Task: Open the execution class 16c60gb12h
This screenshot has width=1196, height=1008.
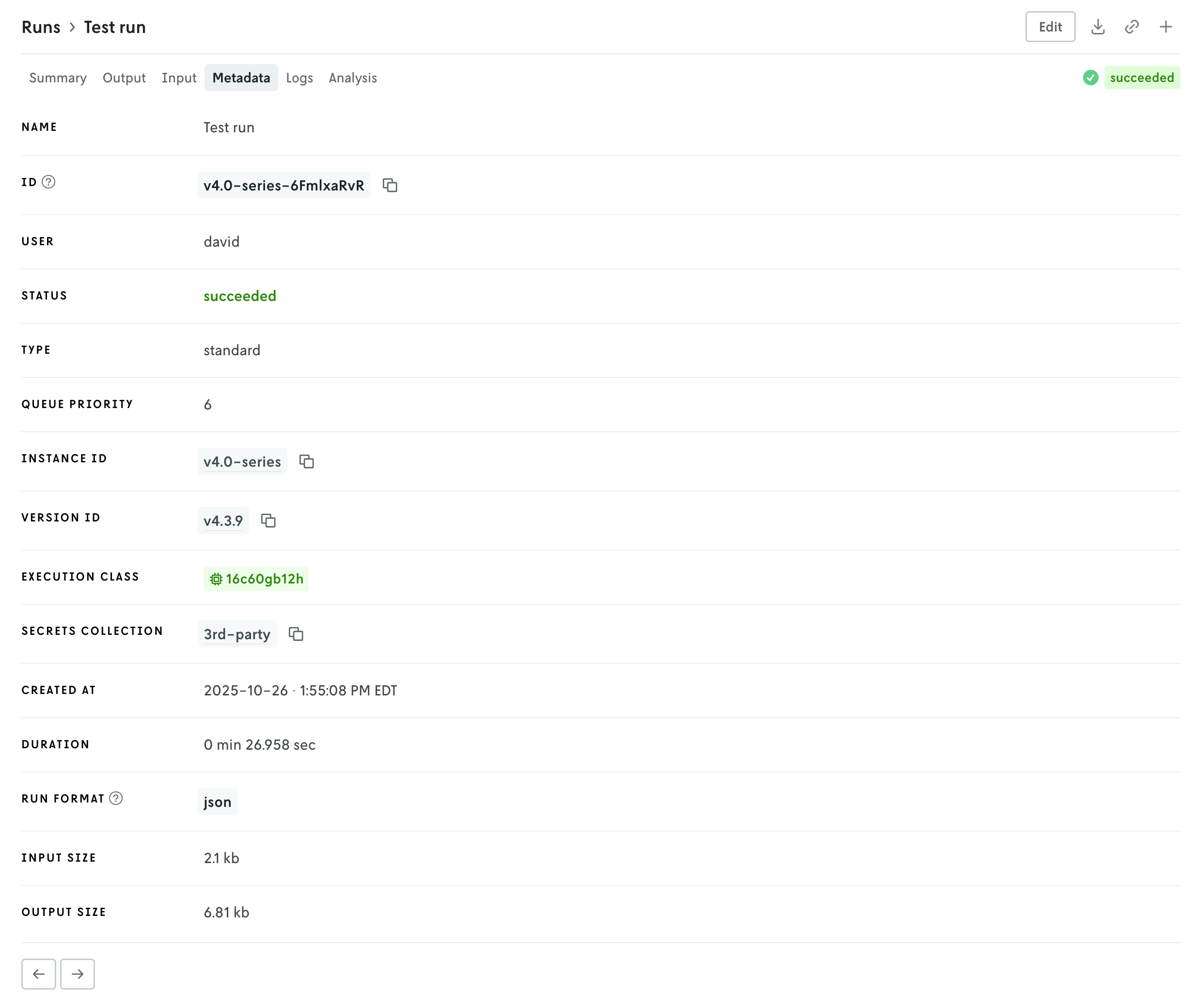Action: 256,578
